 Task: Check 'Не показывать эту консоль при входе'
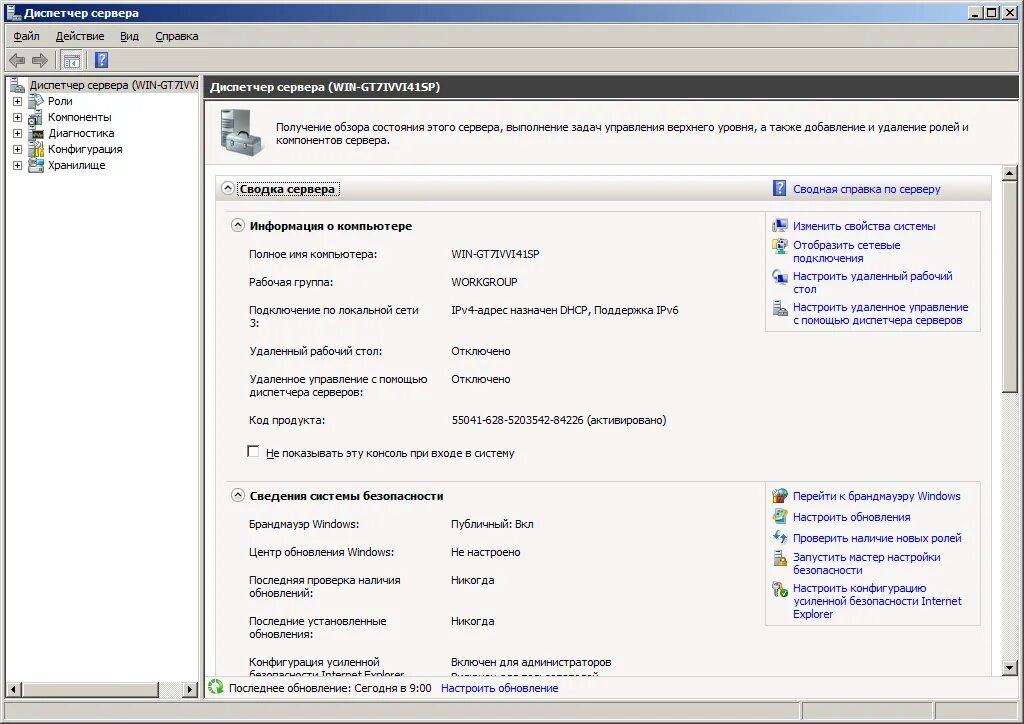pyautogui.click(x=253, y=452)
